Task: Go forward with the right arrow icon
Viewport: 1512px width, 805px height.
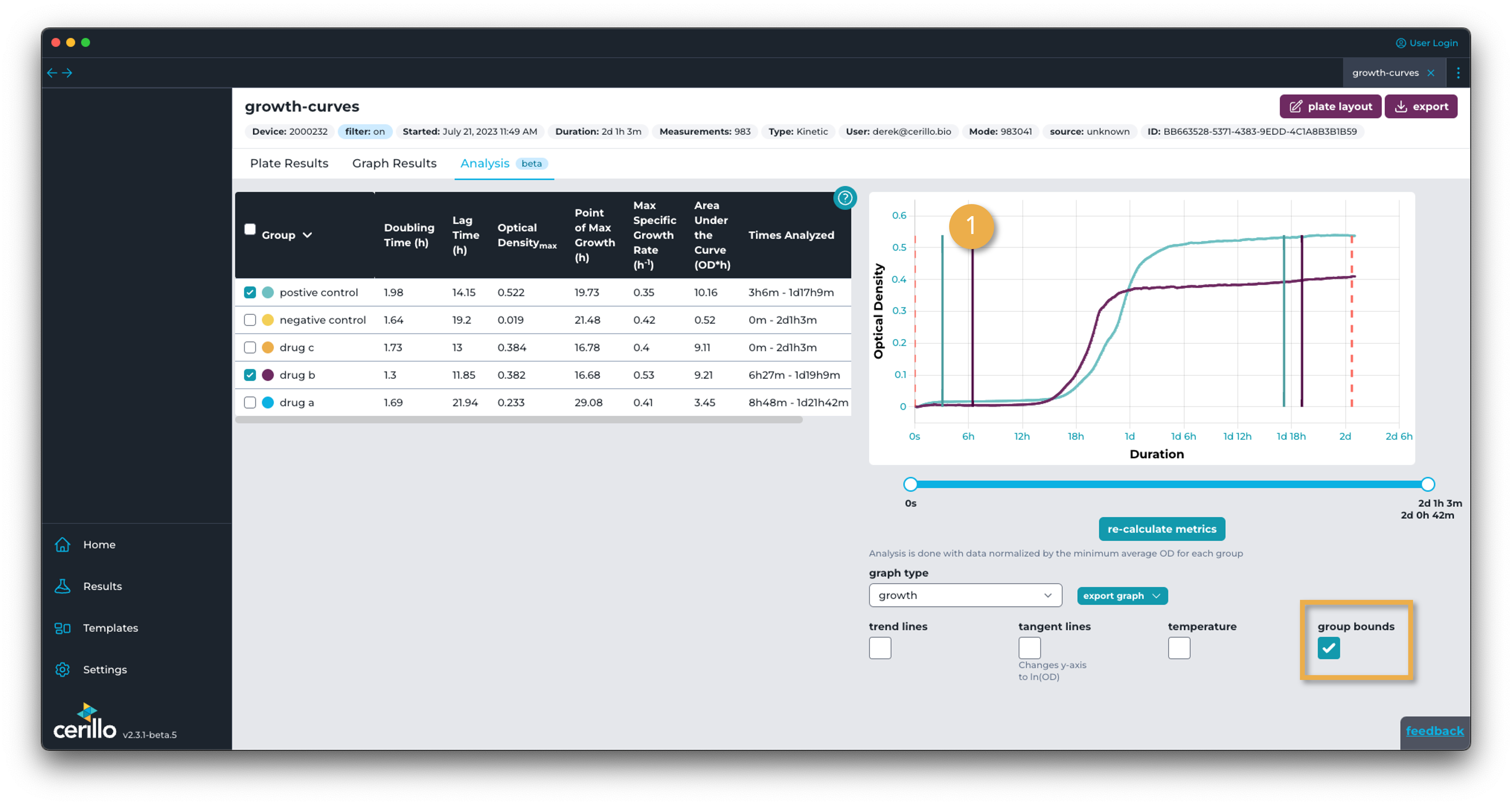Action: click(x=67, y=73)
